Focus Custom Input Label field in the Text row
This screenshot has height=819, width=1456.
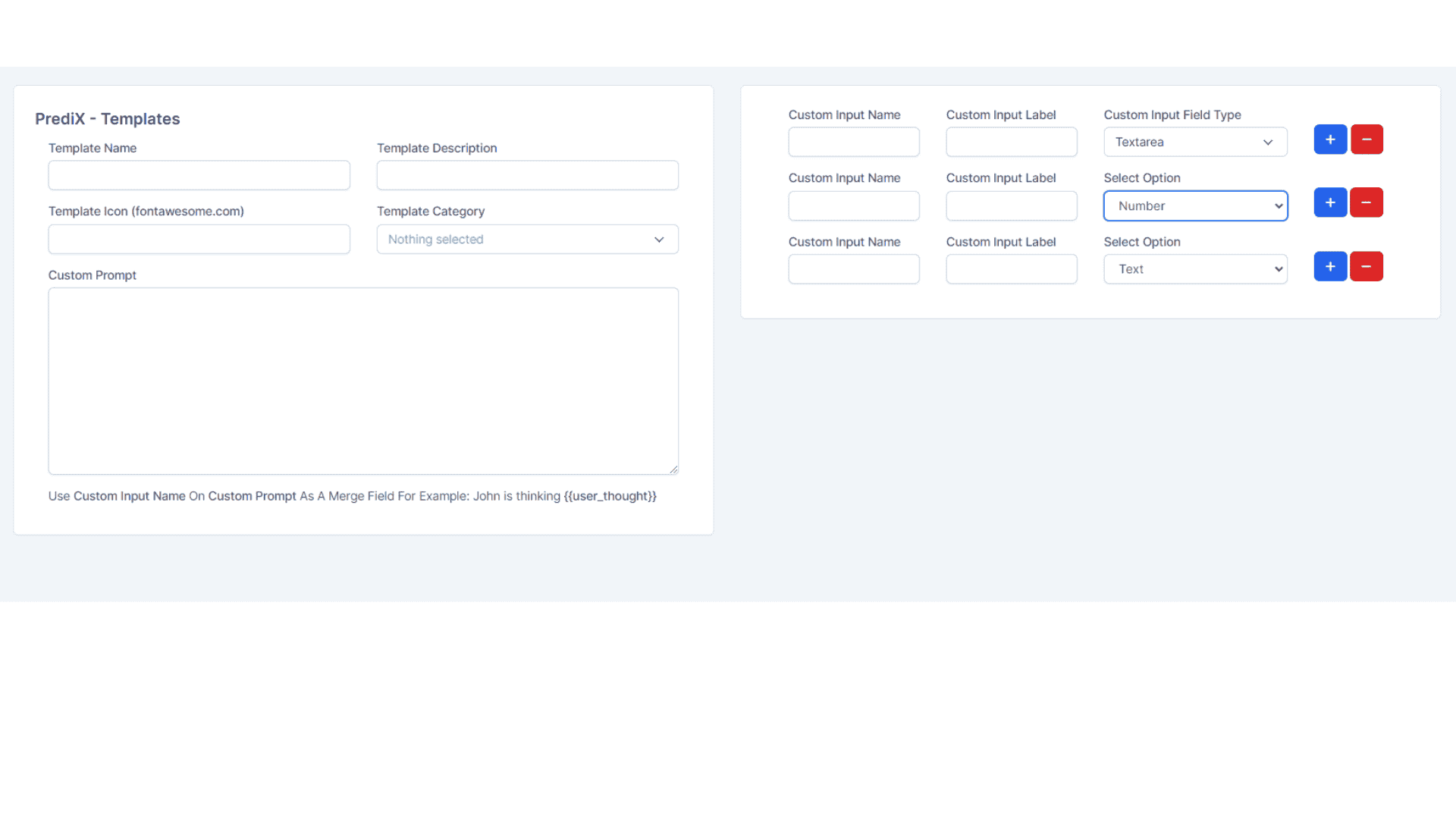click(1012, 269)
